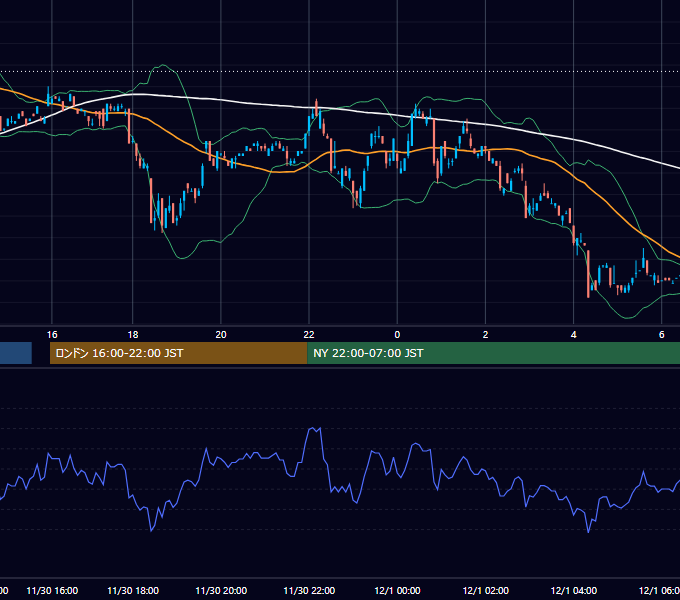Click the 11/30 22:00 date label
The image size is (680, 600).
[x=309, y=590]
